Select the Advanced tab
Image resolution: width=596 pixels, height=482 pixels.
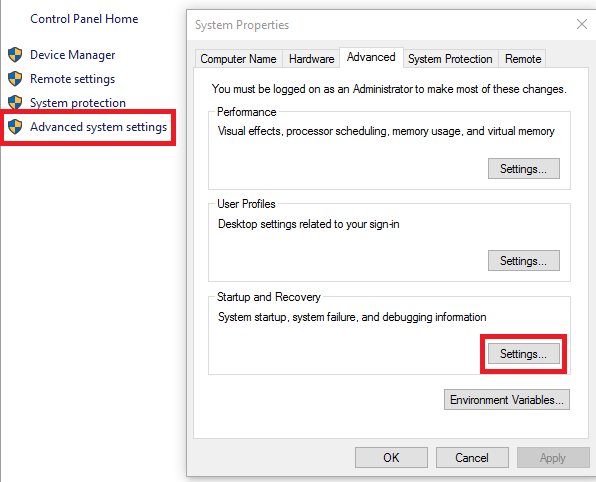(x=371, y=57)
